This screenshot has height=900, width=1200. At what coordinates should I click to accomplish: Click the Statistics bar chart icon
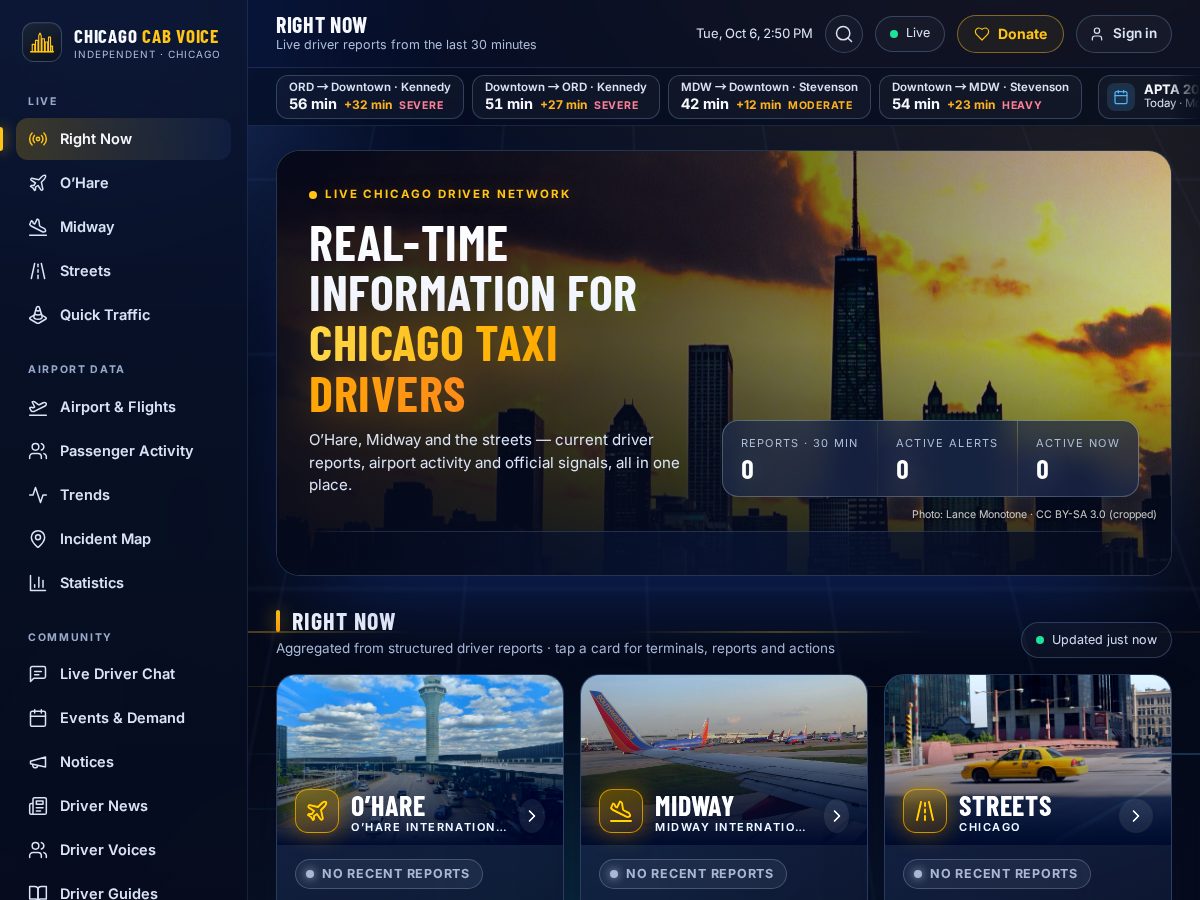point(38,583)
